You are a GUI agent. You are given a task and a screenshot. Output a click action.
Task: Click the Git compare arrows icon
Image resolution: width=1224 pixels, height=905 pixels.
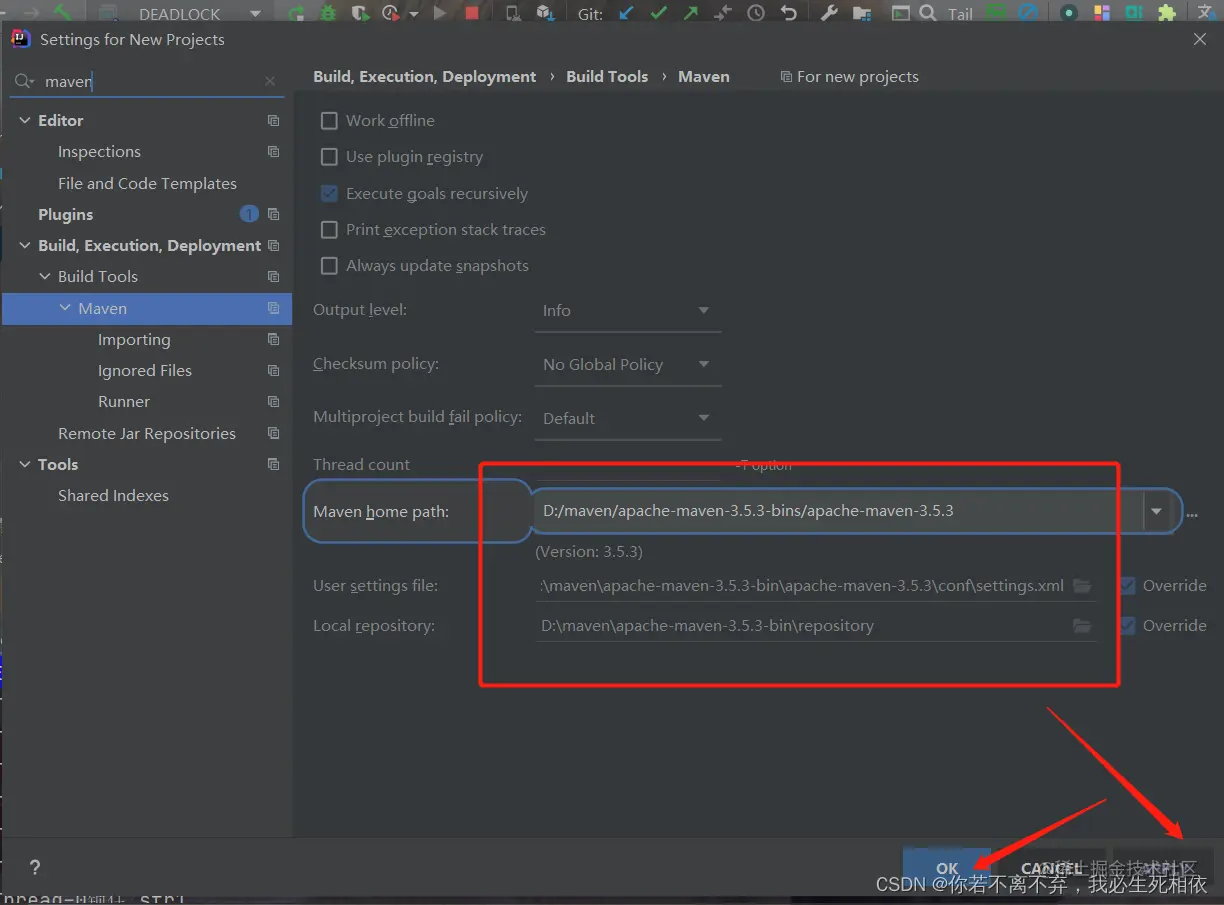pyautogui.click(x=723, y=13)
